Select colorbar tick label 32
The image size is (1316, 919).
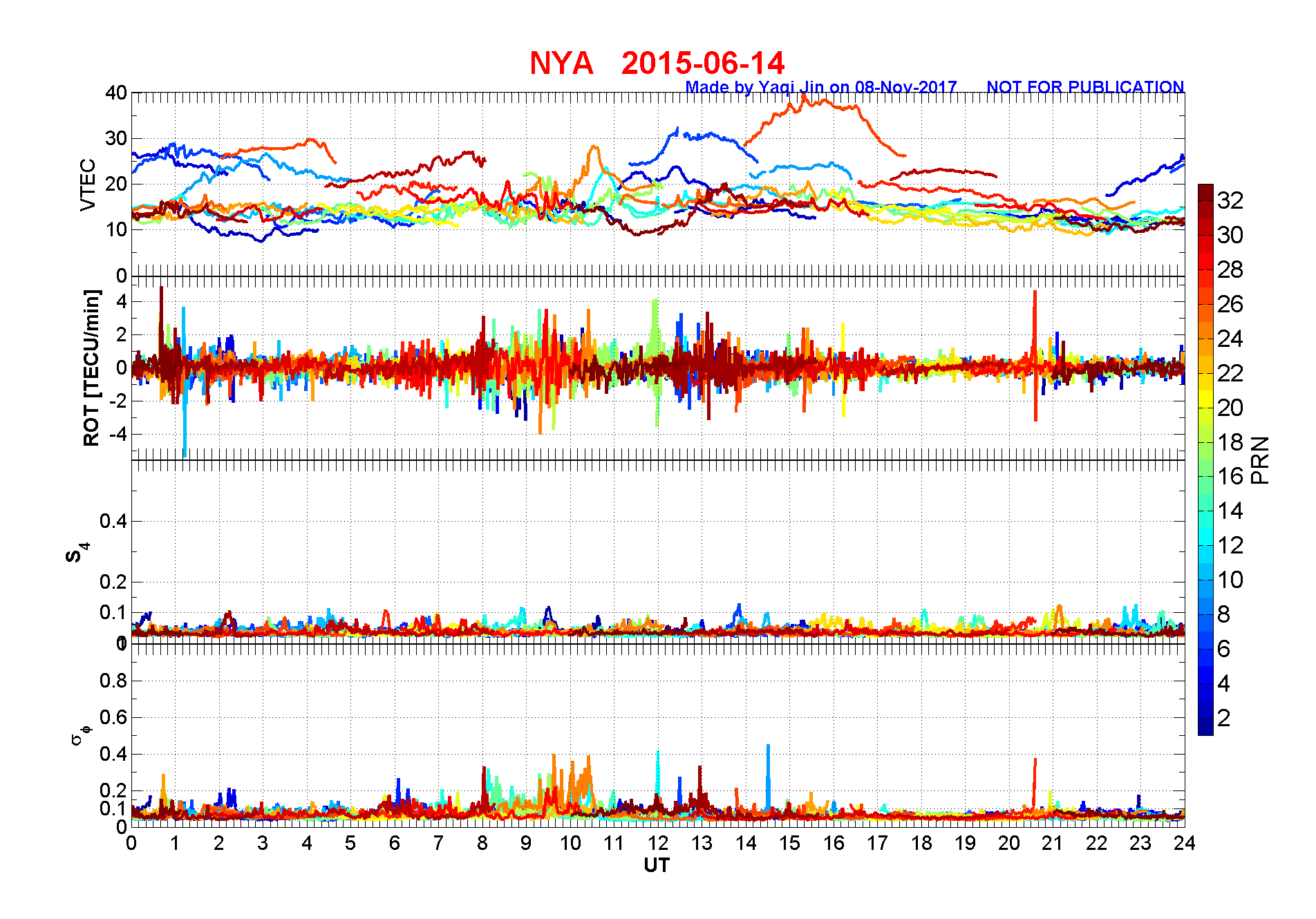tap(1230, 200)
